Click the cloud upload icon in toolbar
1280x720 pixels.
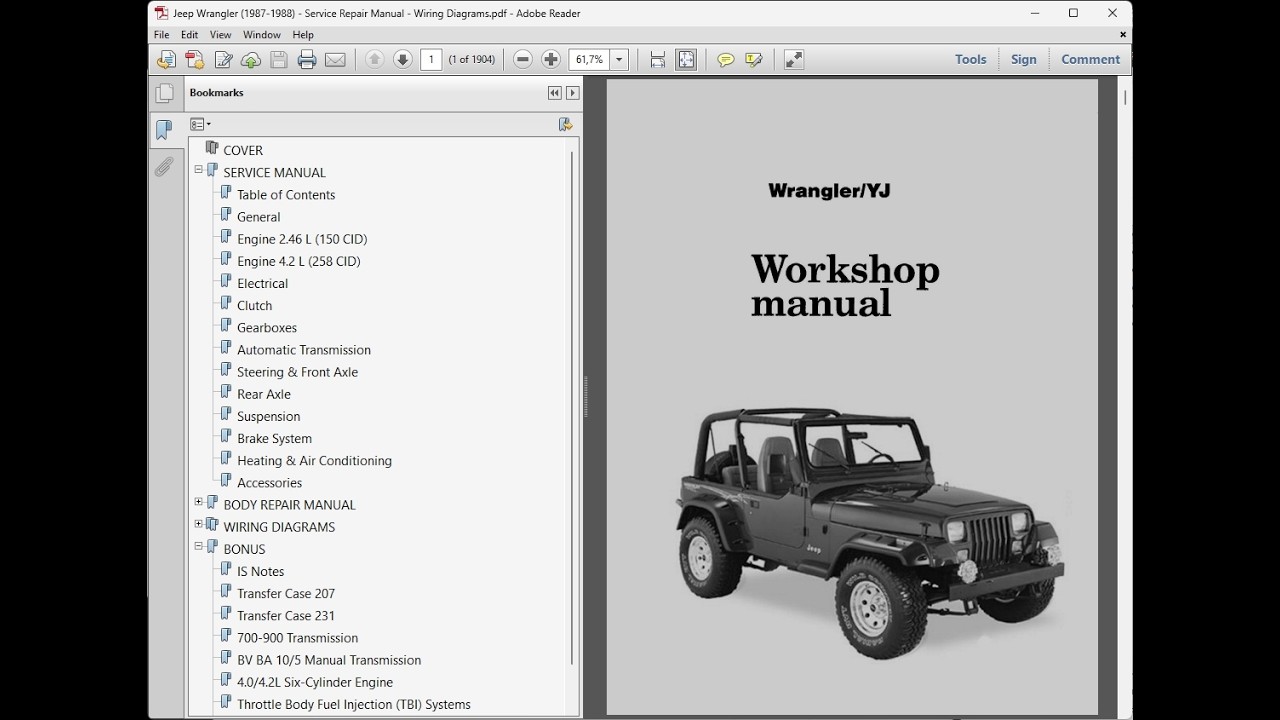(x=251, y=60)
